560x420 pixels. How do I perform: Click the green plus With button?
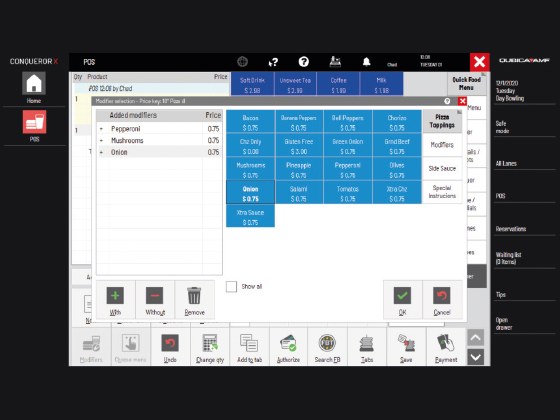(115, 295)
